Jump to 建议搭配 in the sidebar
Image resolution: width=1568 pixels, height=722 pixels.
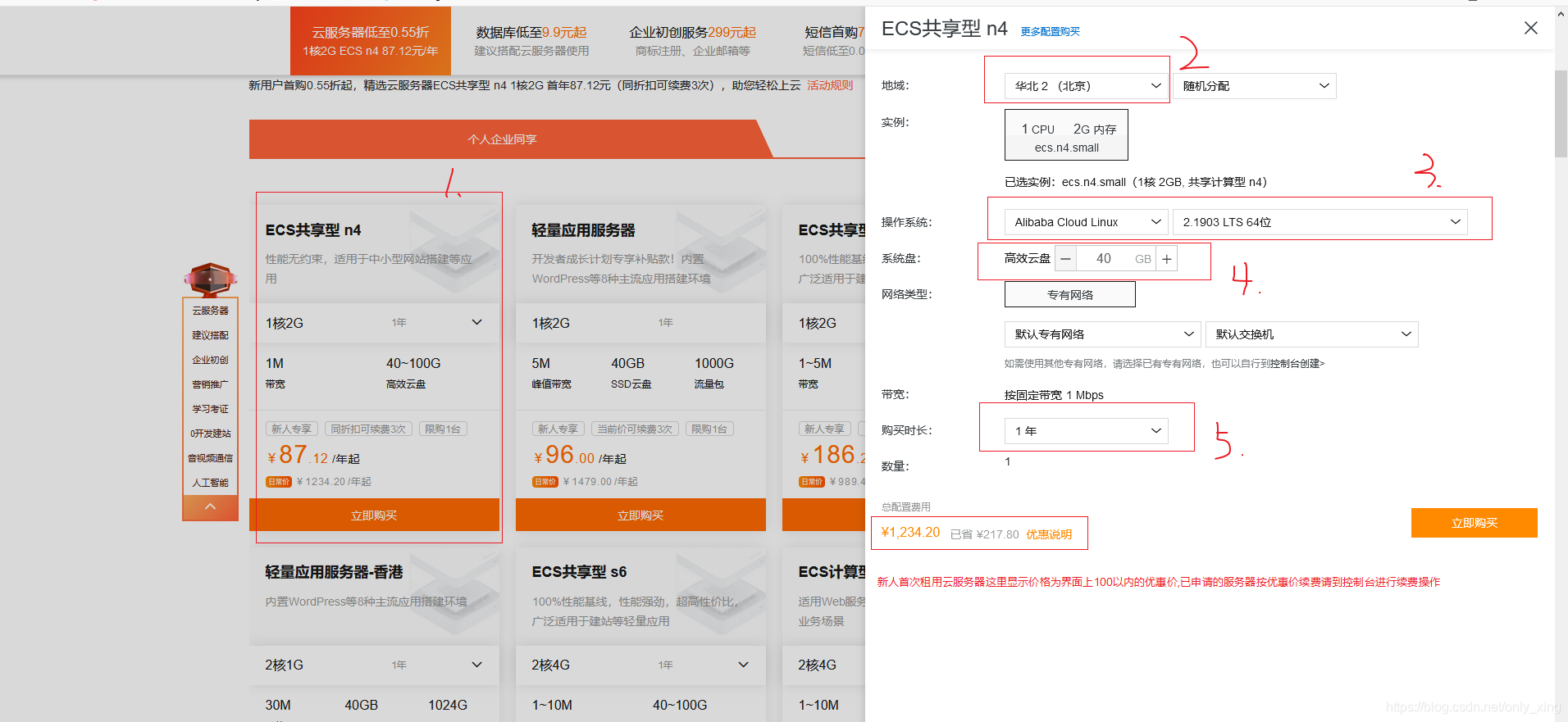[x=210, y=335]
